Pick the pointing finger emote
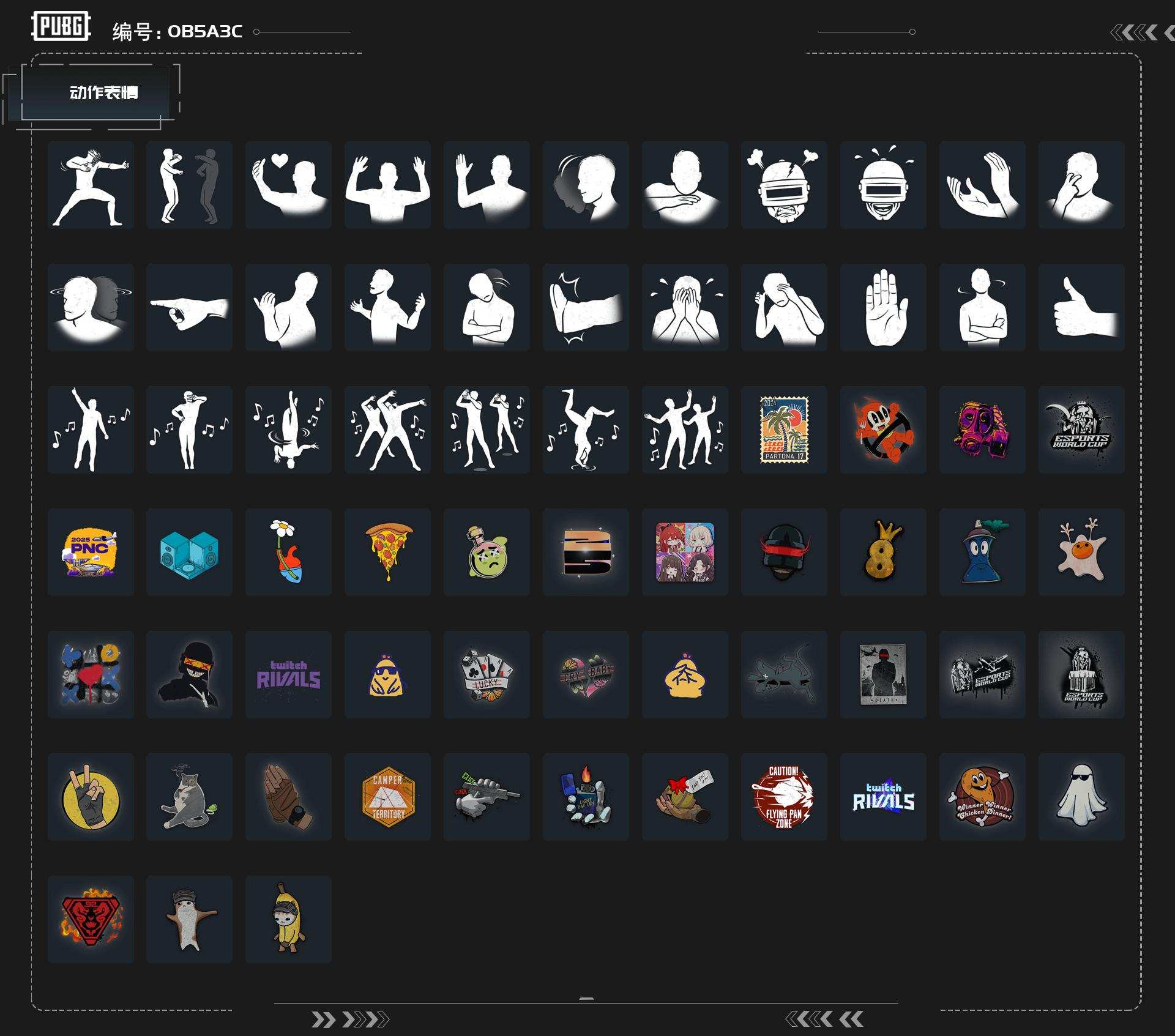 coord(189,307)
